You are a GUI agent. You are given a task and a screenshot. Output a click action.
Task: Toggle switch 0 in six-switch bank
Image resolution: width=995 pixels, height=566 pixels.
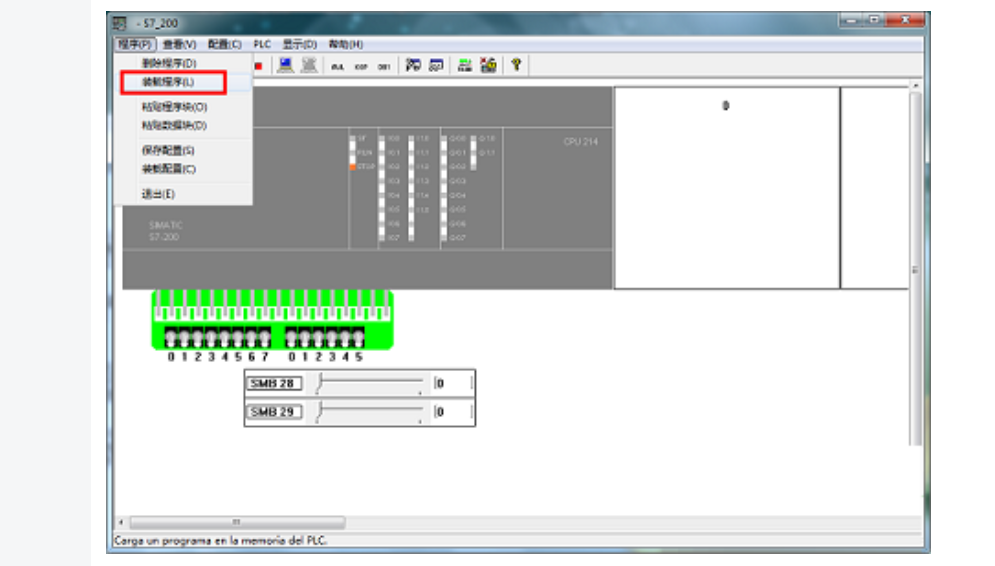point(292,337)
